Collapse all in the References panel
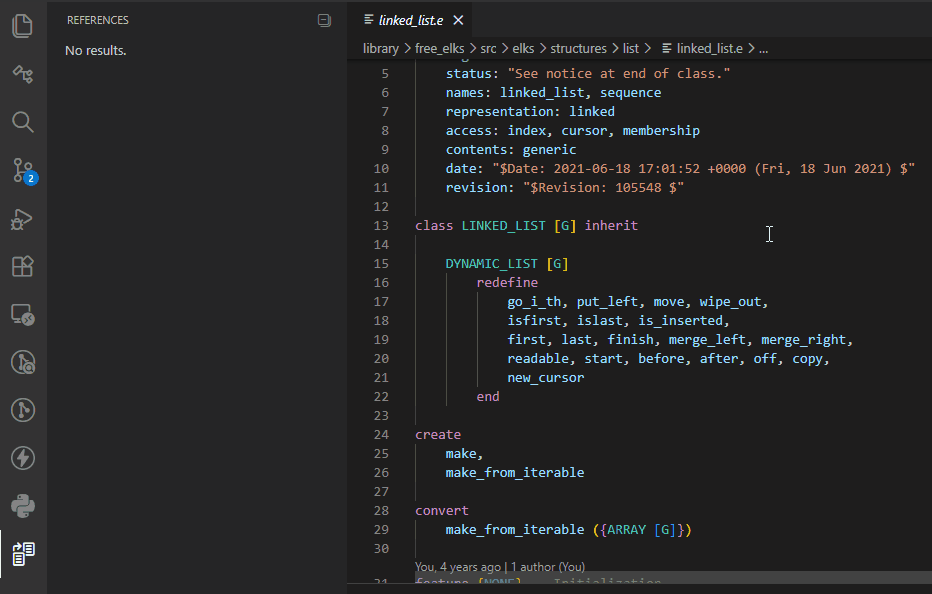This screenshot has width=932, height=594. (323, 20)
